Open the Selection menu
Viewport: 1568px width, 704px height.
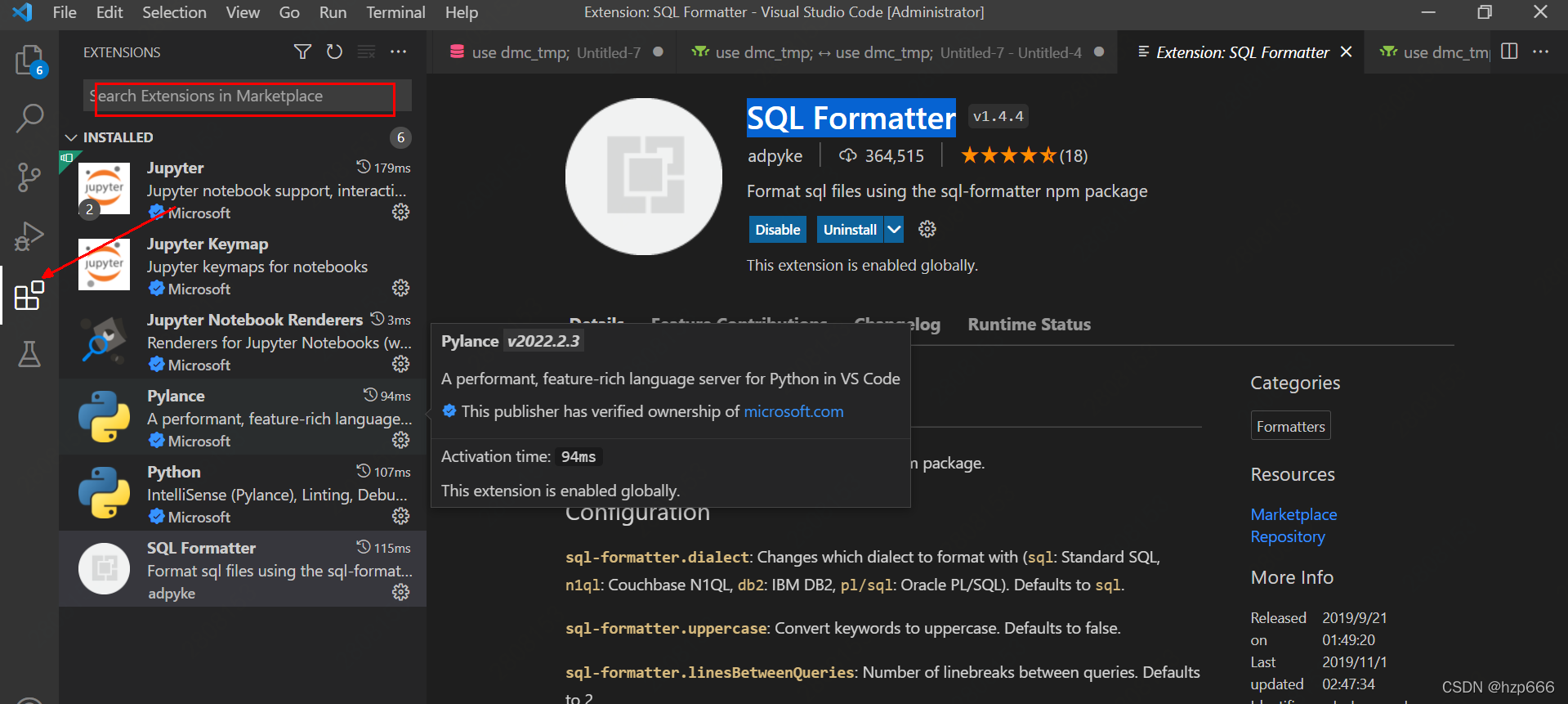(174, 12)
